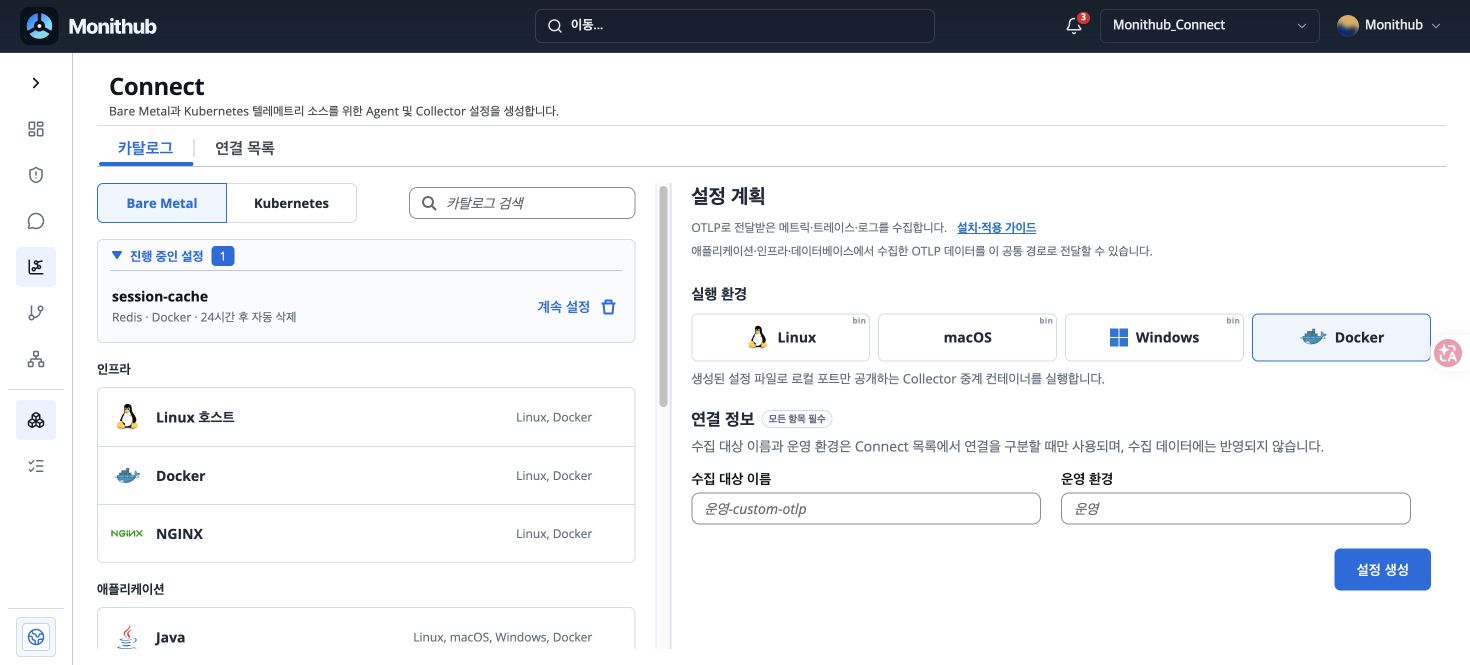Click the bottom-left sidebar cube button
The width and height of the screenshot is (1470, 665).
click(x=36, y=636)
